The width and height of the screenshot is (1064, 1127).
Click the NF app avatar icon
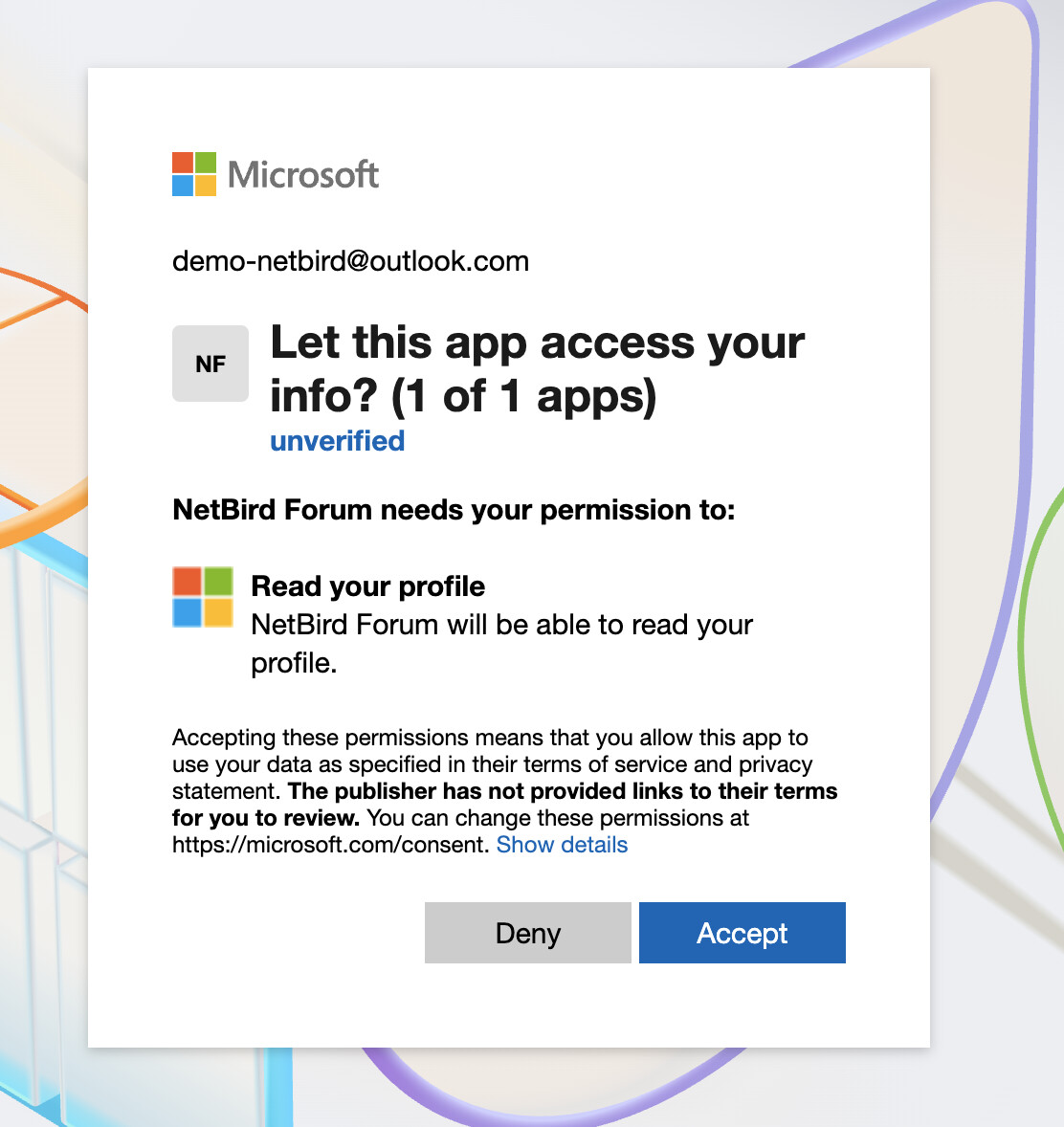211,364
